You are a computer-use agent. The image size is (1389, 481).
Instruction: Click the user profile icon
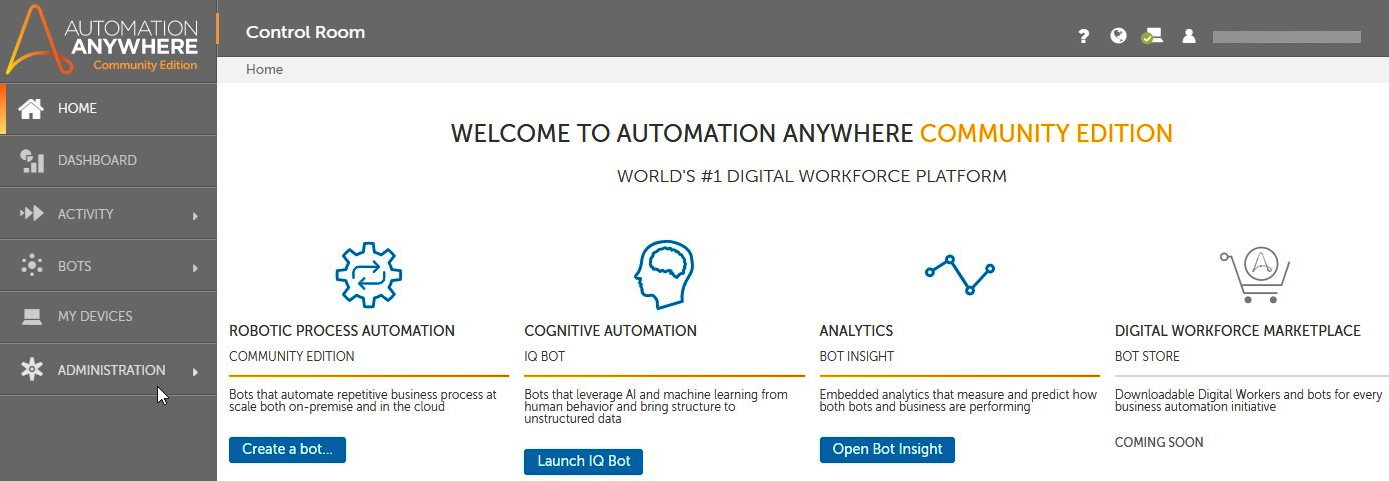pos(1189,36)
